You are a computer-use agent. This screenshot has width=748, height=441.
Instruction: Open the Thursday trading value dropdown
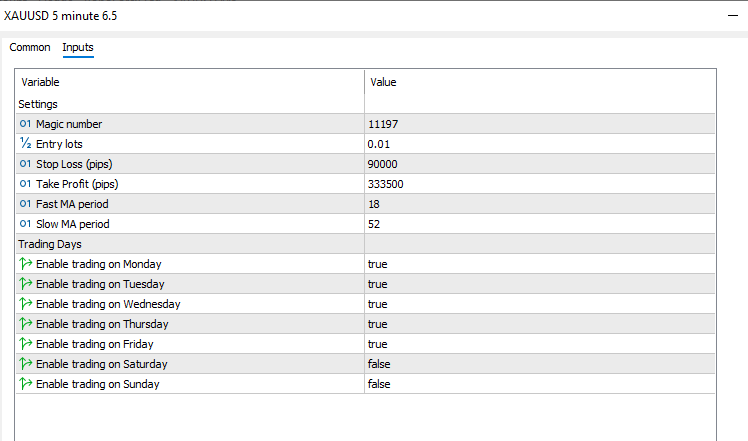[x=378, y=324]
